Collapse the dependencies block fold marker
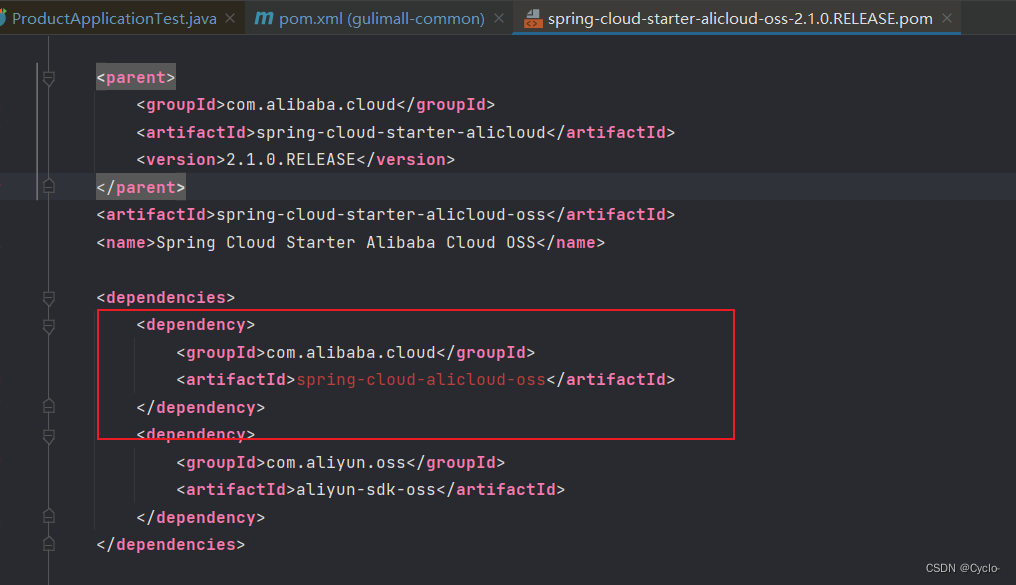 coord(47,297)
